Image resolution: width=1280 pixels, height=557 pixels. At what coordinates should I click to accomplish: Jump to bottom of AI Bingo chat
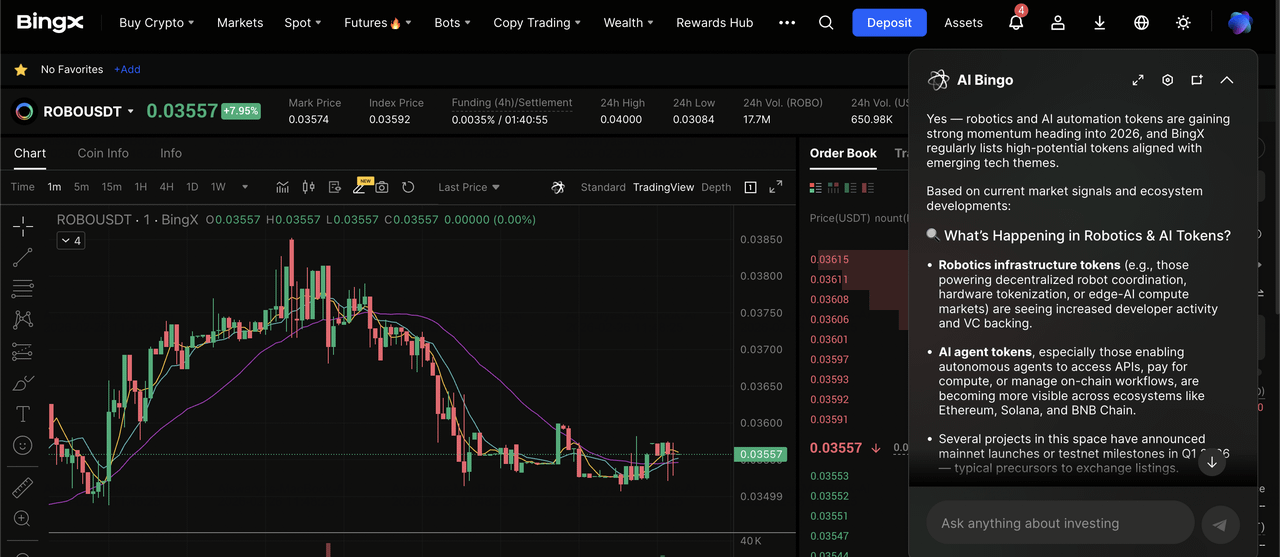tap(1212, 462)
